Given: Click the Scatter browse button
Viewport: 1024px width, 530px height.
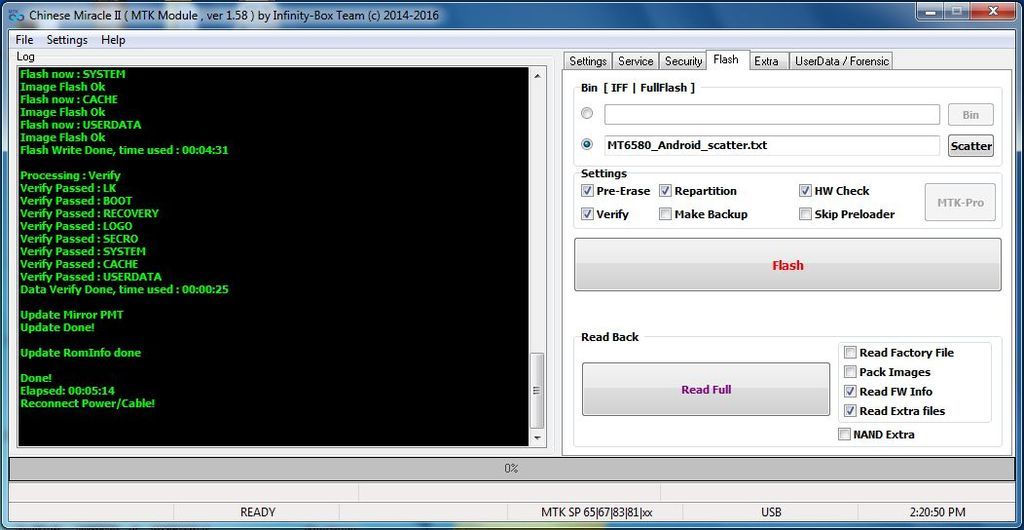Looking at the screenshot, I should (x=970, y=146).
